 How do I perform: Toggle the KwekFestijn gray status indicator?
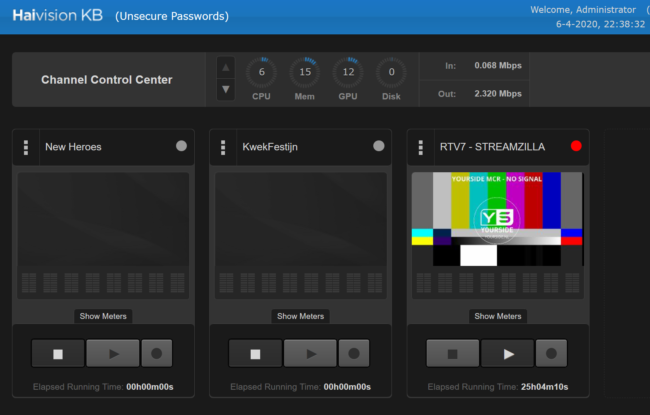(x=378, y=146)
